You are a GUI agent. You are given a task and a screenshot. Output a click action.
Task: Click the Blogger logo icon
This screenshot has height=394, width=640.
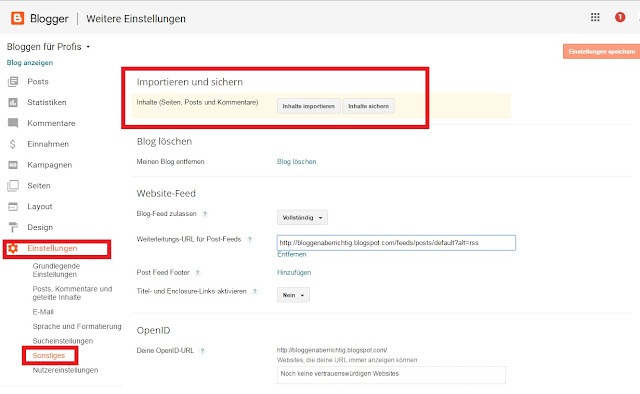18,18
